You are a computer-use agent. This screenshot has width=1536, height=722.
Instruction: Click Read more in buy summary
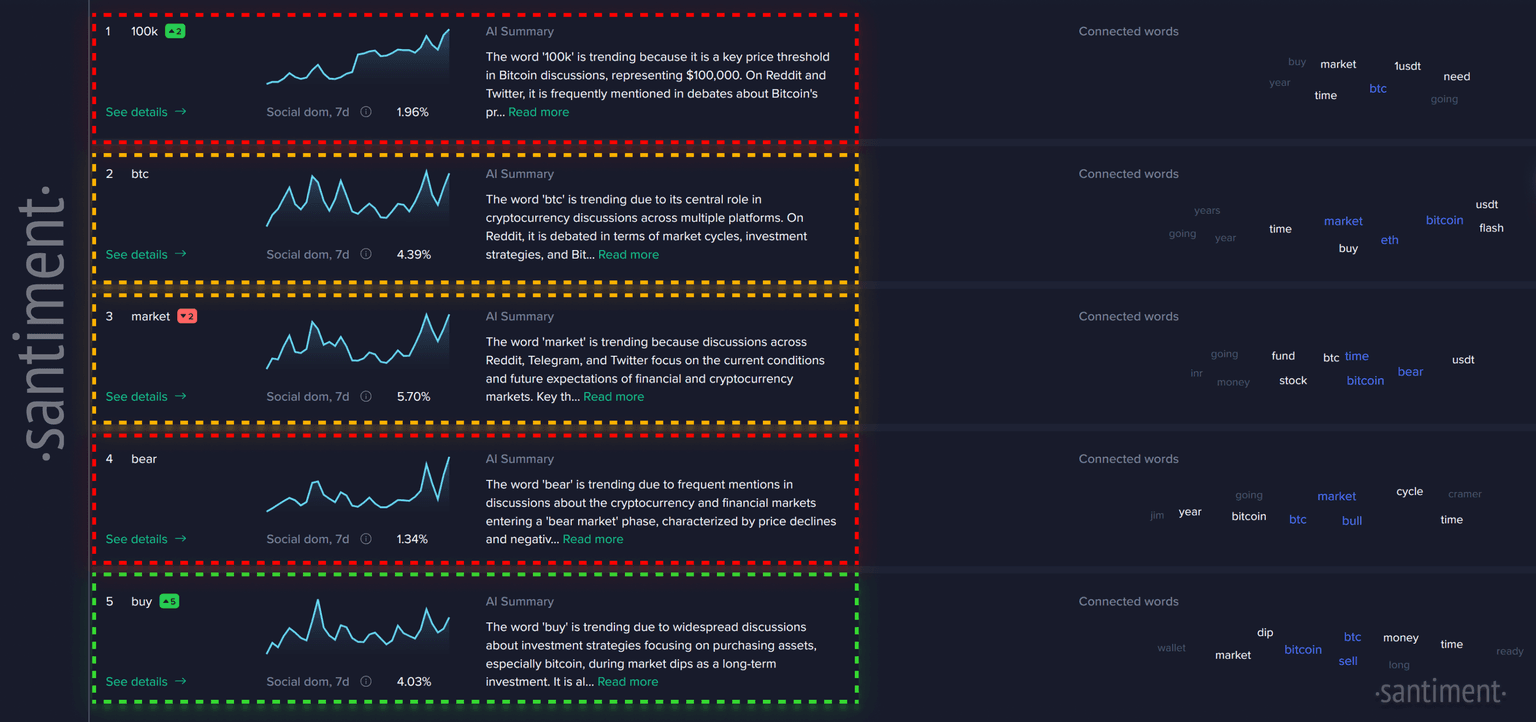(627, 682)
